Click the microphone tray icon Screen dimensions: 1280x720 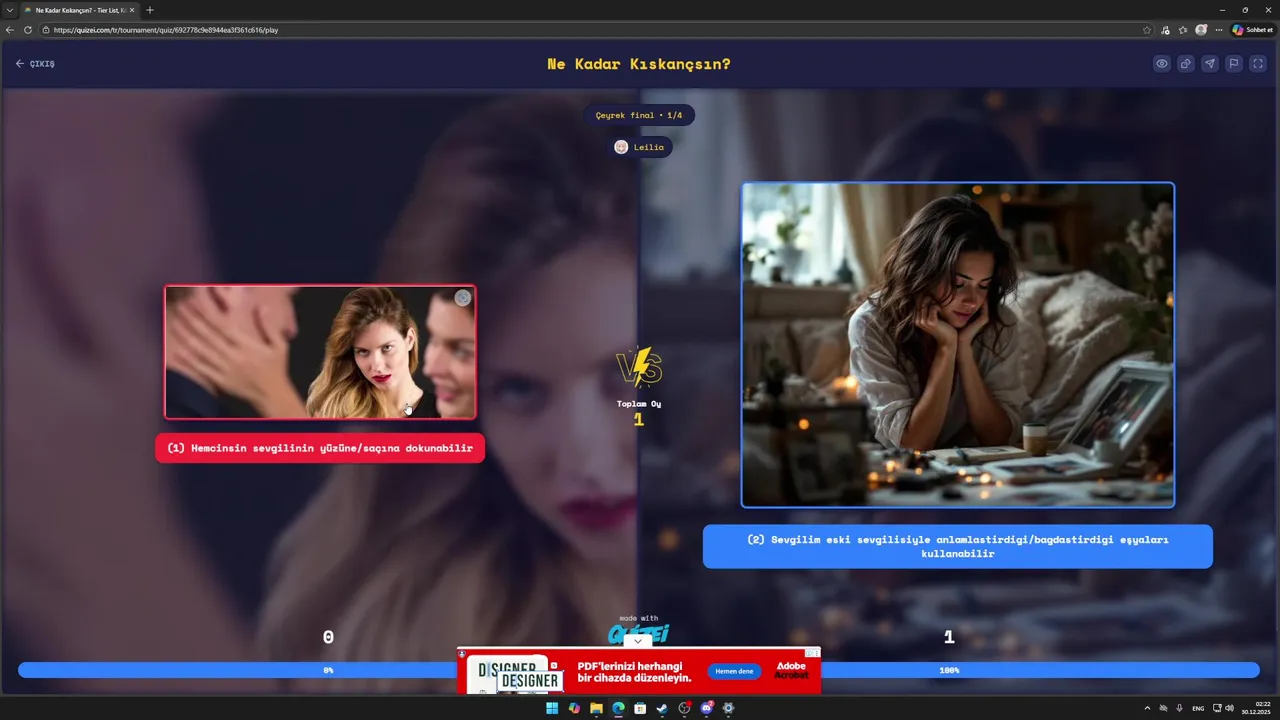pyautogui.click(x=1180, y=708)
